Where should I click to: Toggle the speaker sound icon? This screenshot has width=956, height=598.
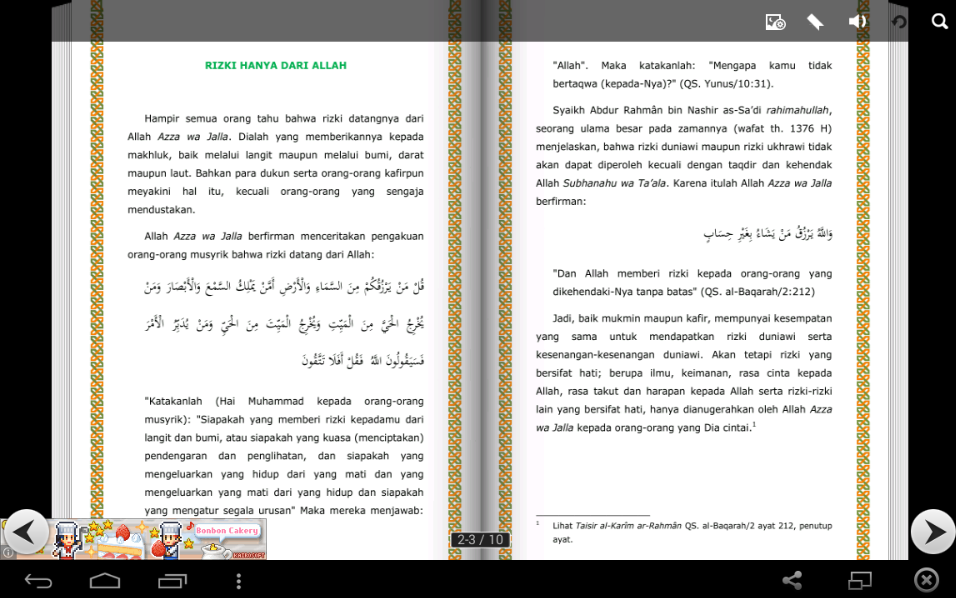tap(857, 22)
